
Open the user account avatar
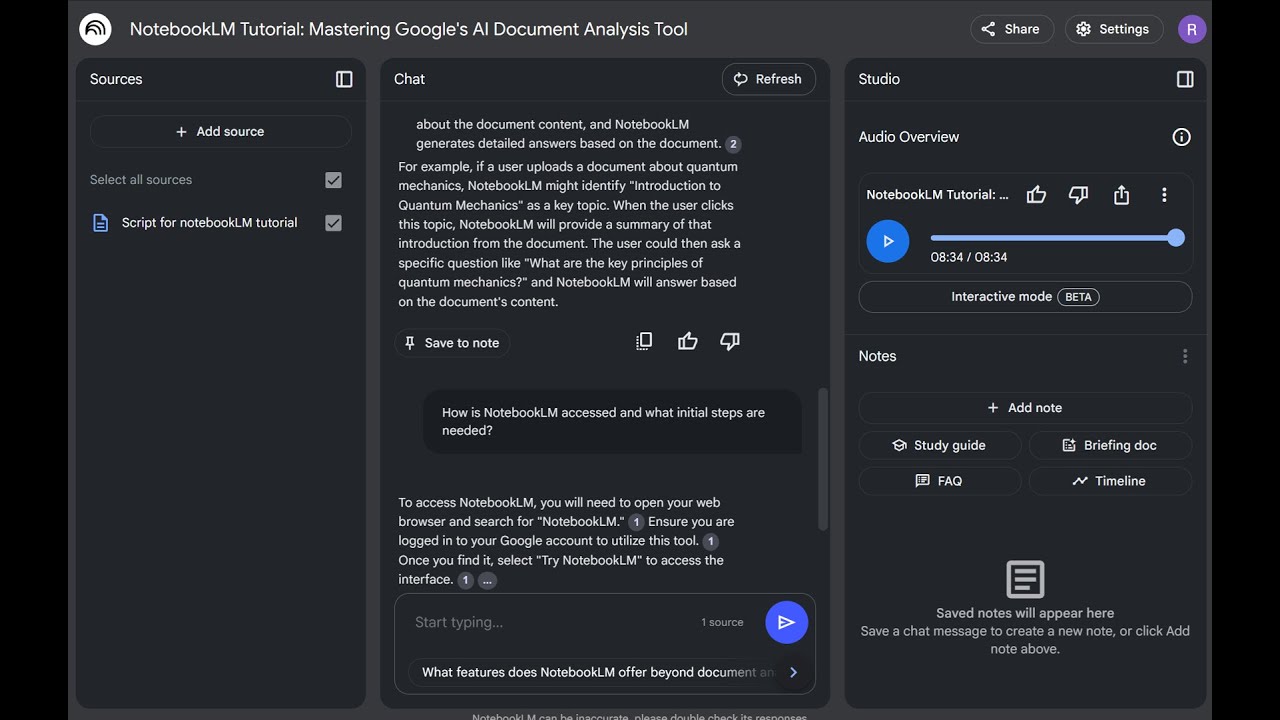click(x=1192, y=29)
